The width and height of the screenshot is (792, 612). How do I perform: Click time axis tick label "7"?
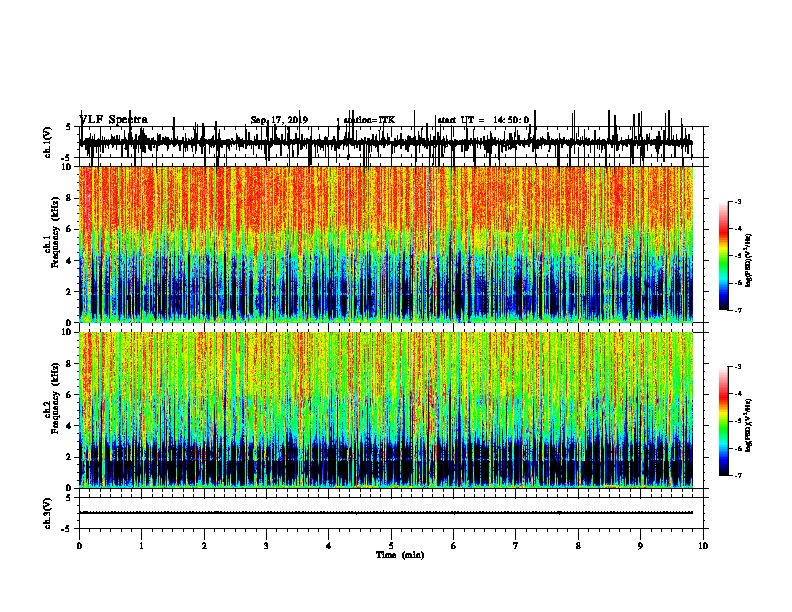pos(516,546)
